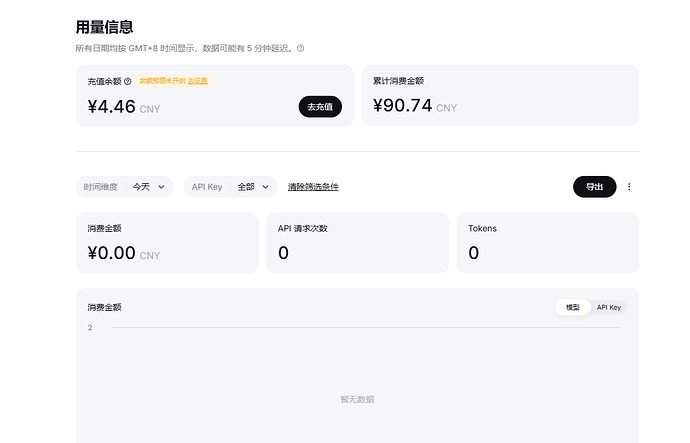Click the 暂无数据 placeholder in chart

pos(357,399)
